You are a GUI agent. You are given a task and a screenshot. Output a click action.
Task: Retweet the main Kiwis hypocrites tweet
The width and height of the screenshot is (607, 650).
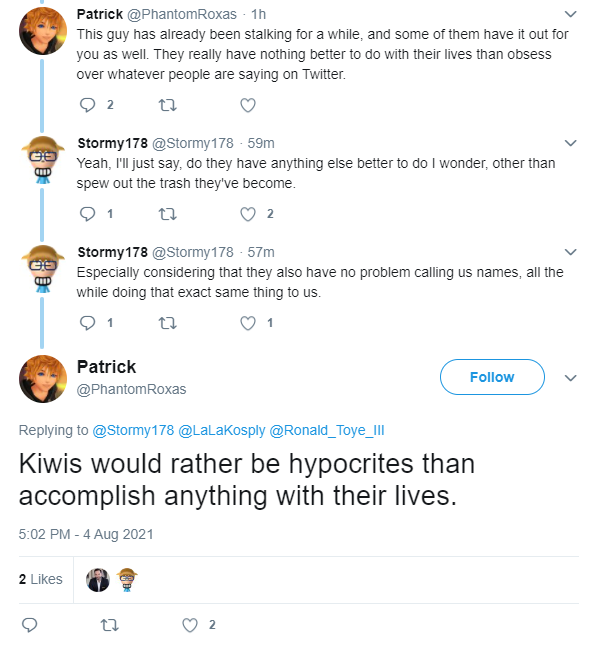pos(110,625)
